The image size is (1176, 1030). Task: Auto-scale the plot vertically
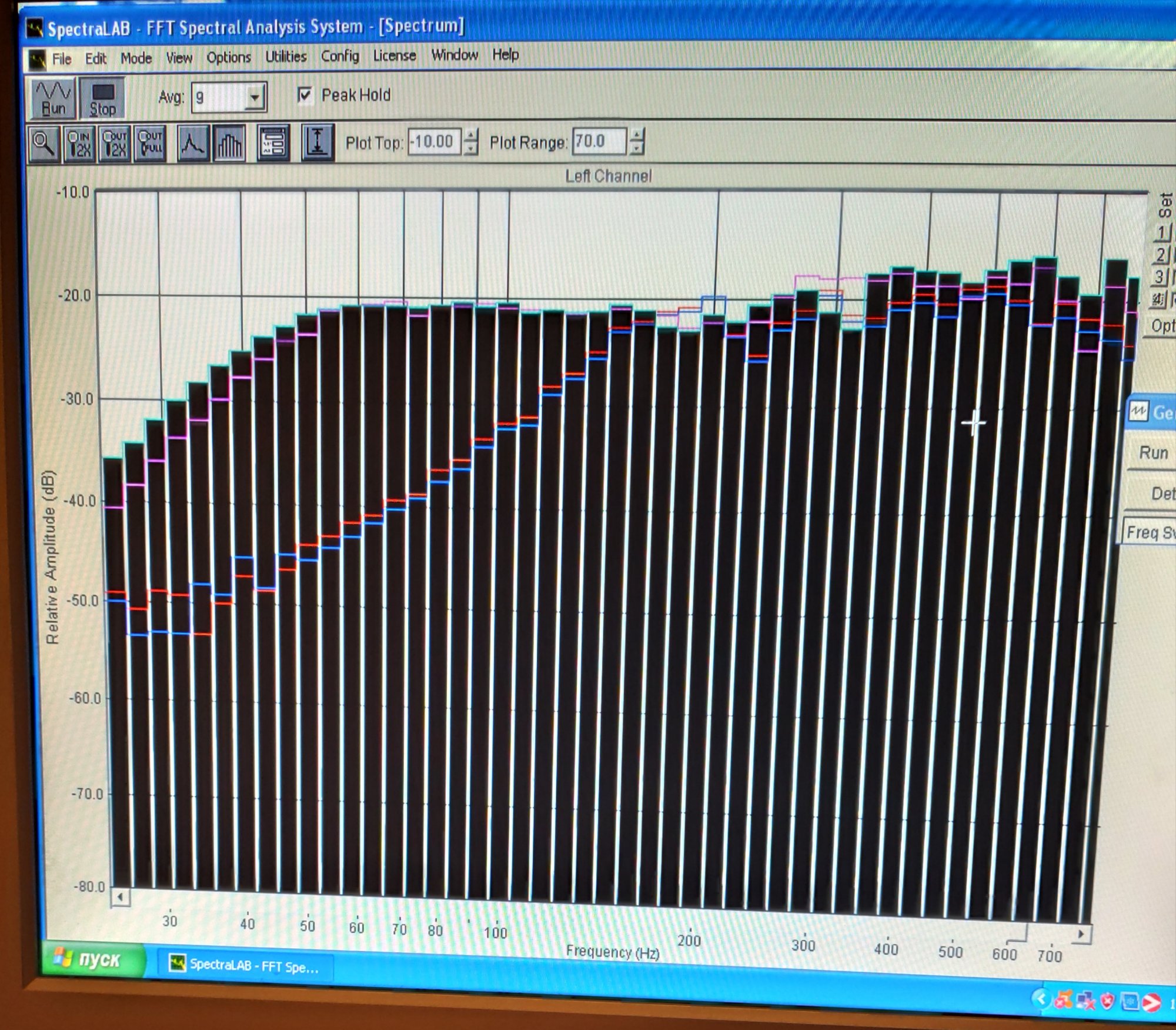point(318,142)
